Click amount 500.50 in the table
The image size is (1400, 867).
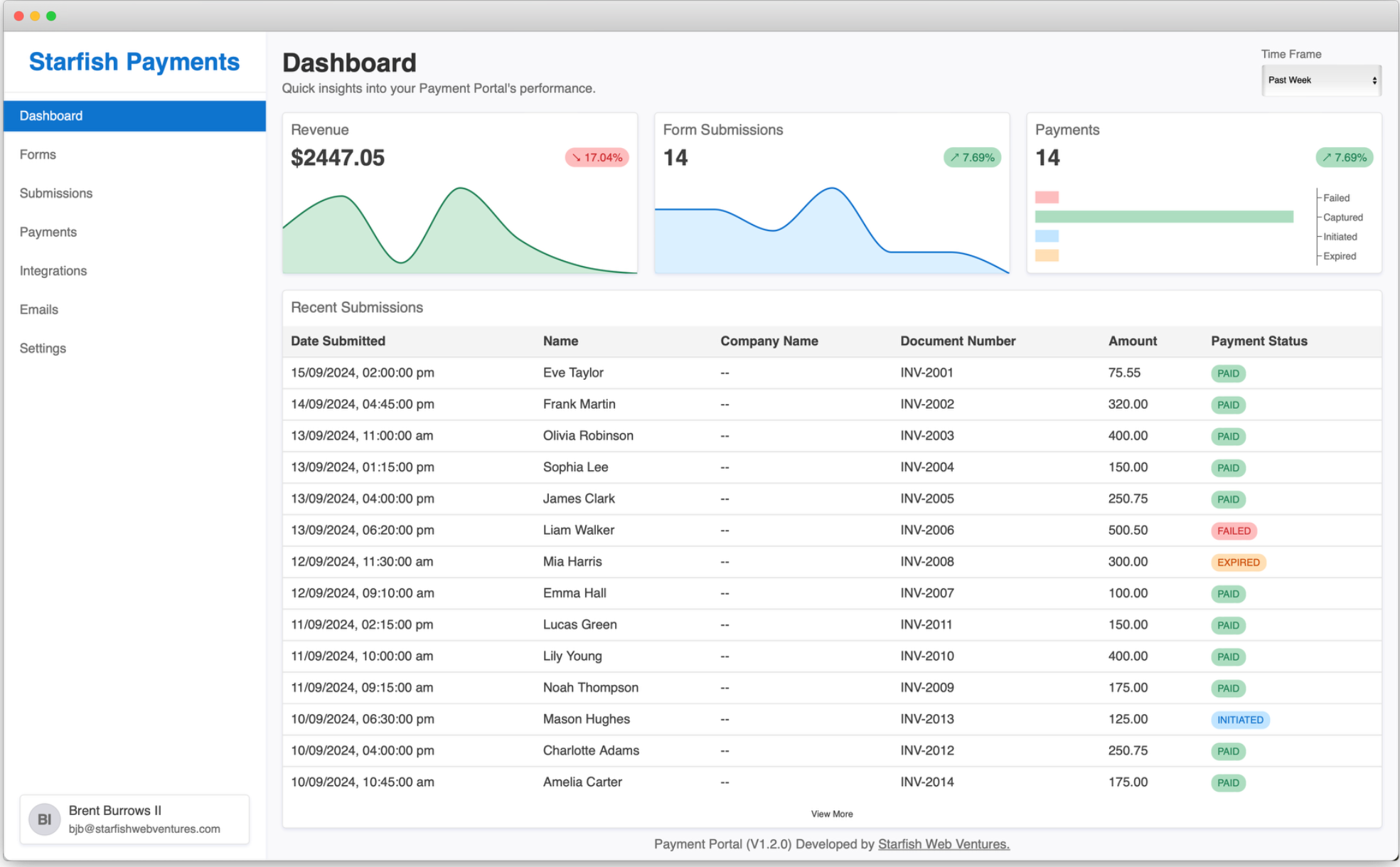pyautogui.click(x=1128, y=530)
